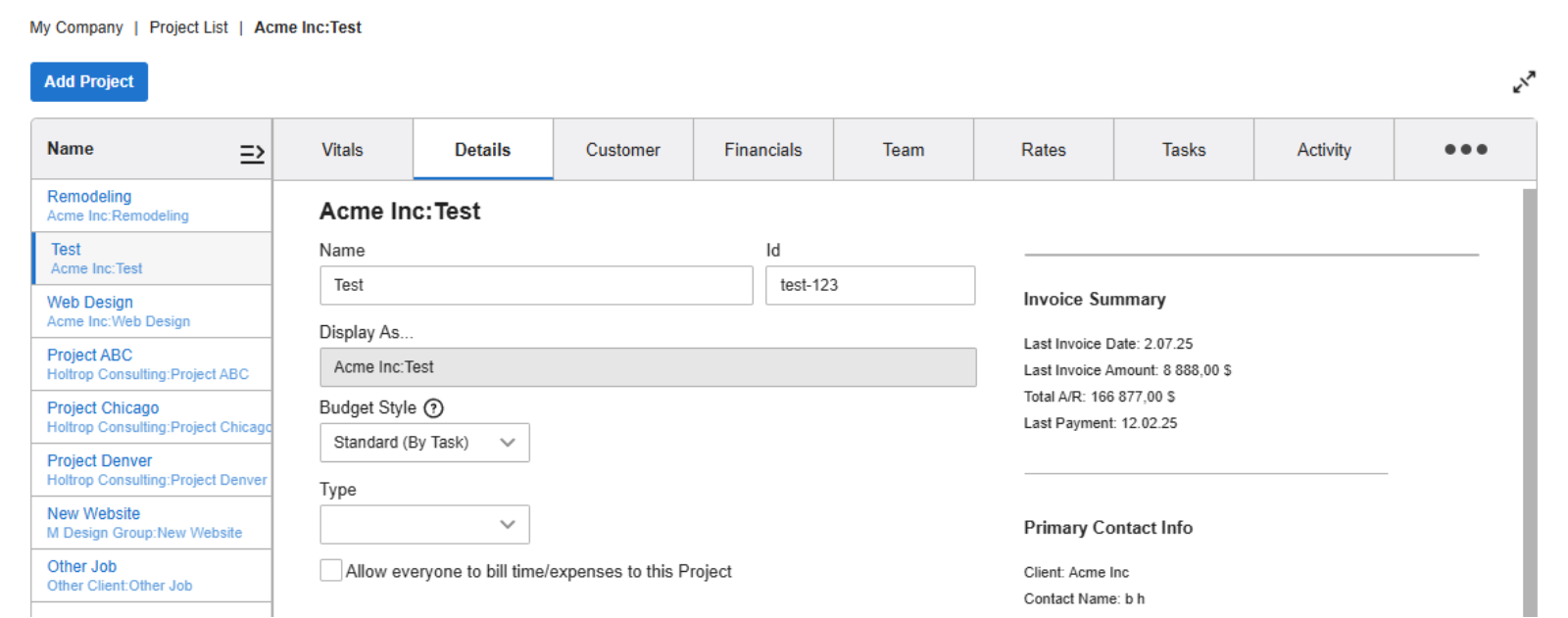
Task: Click the expand fullscreen arrows icon
Action: (x=1523, y=82)
